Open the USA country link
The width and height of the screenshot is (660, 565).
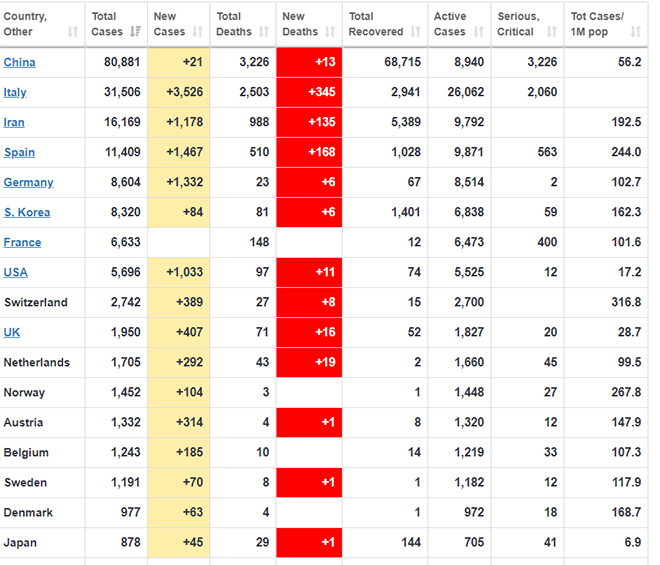tap(16, 272)
